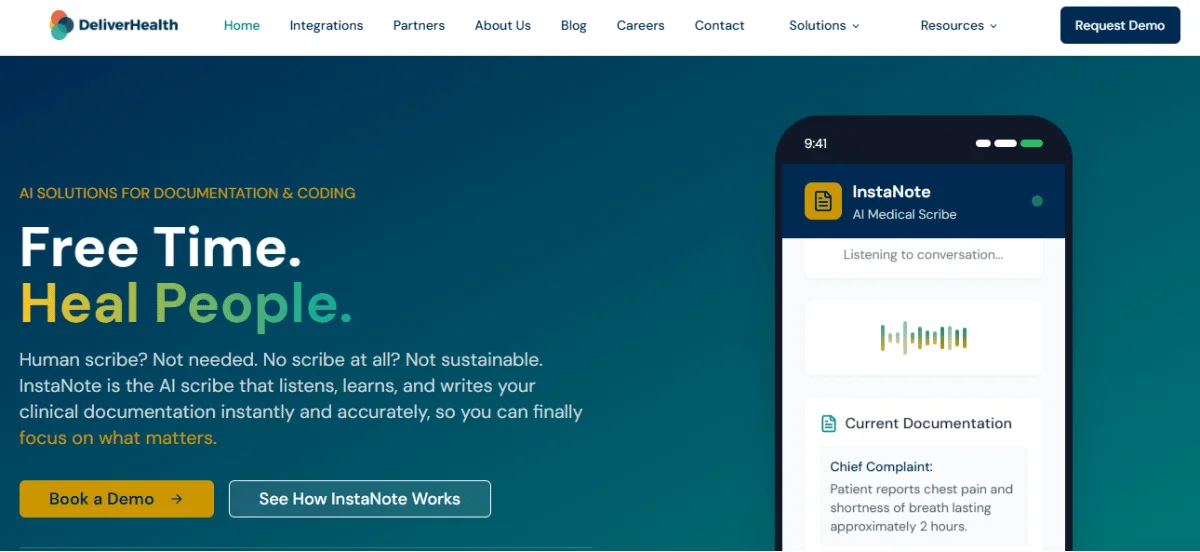Click the 9:41 time on phone
This screenshot has height=552, width=1200.
tap(816, 144)
